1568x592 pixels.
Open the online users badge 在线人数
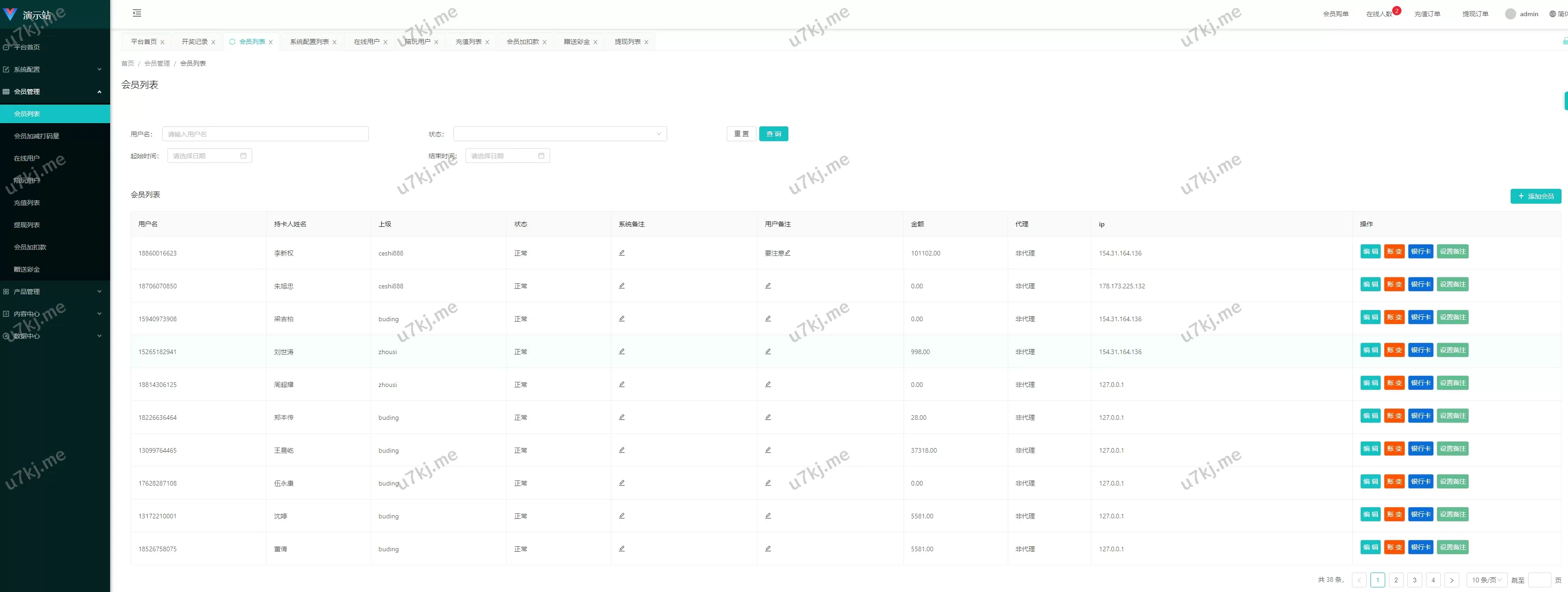[x=1379, y=13]
